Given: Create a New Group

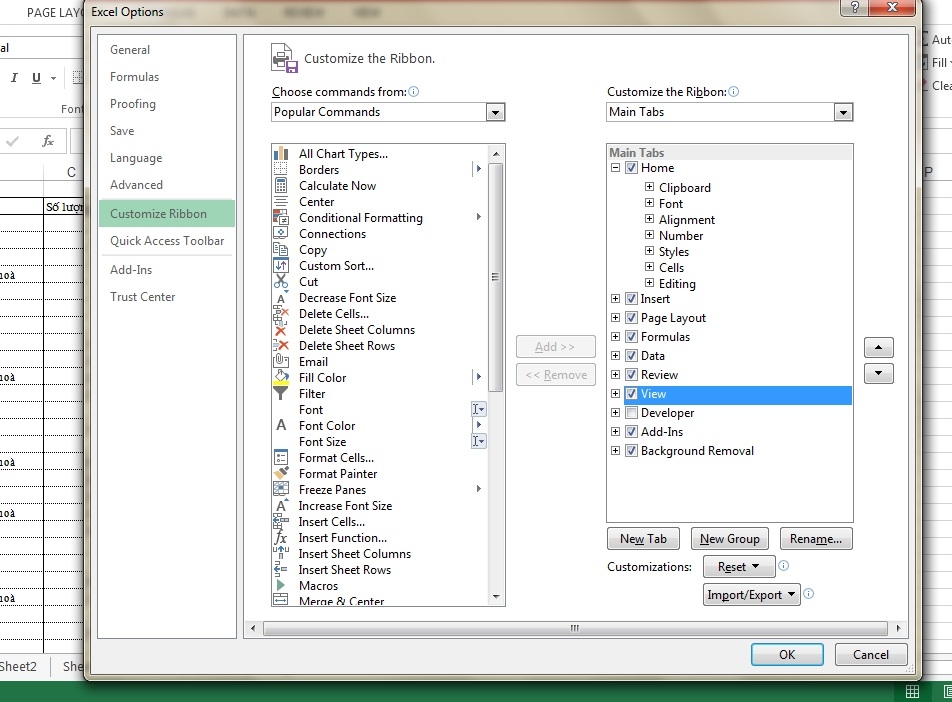Looking at the screenshot, I should pos(730,539).
